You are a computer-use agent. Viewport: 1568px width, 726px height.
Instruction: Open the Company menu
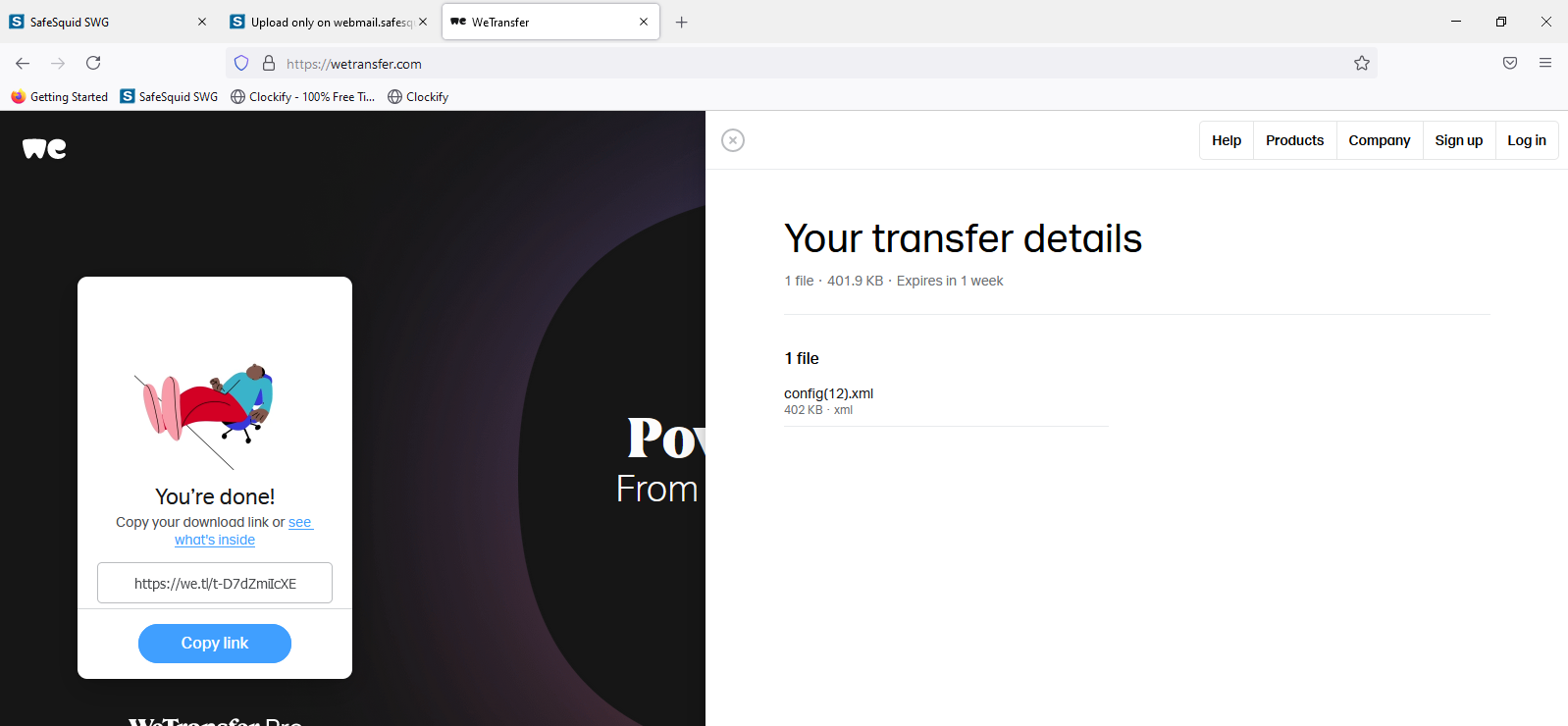click(x=1379, y=140)
